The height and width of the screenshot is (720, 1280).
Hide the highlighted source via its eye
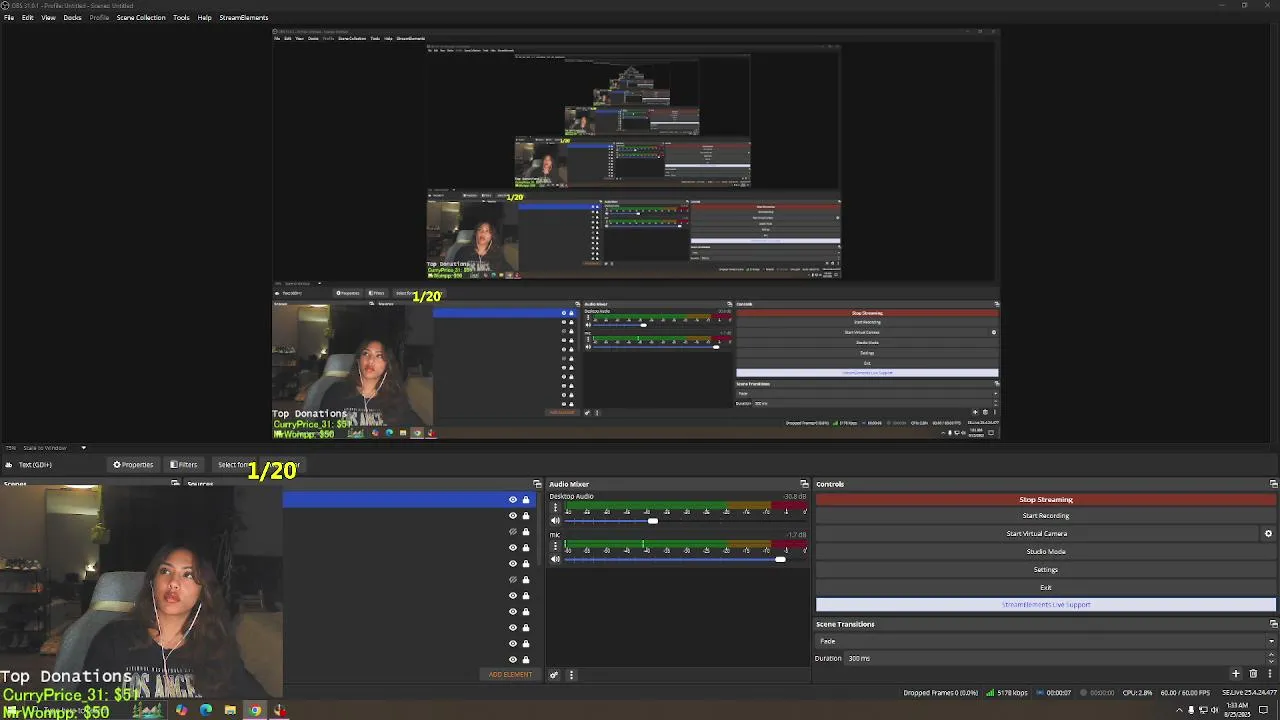click(x=513, y=500)
